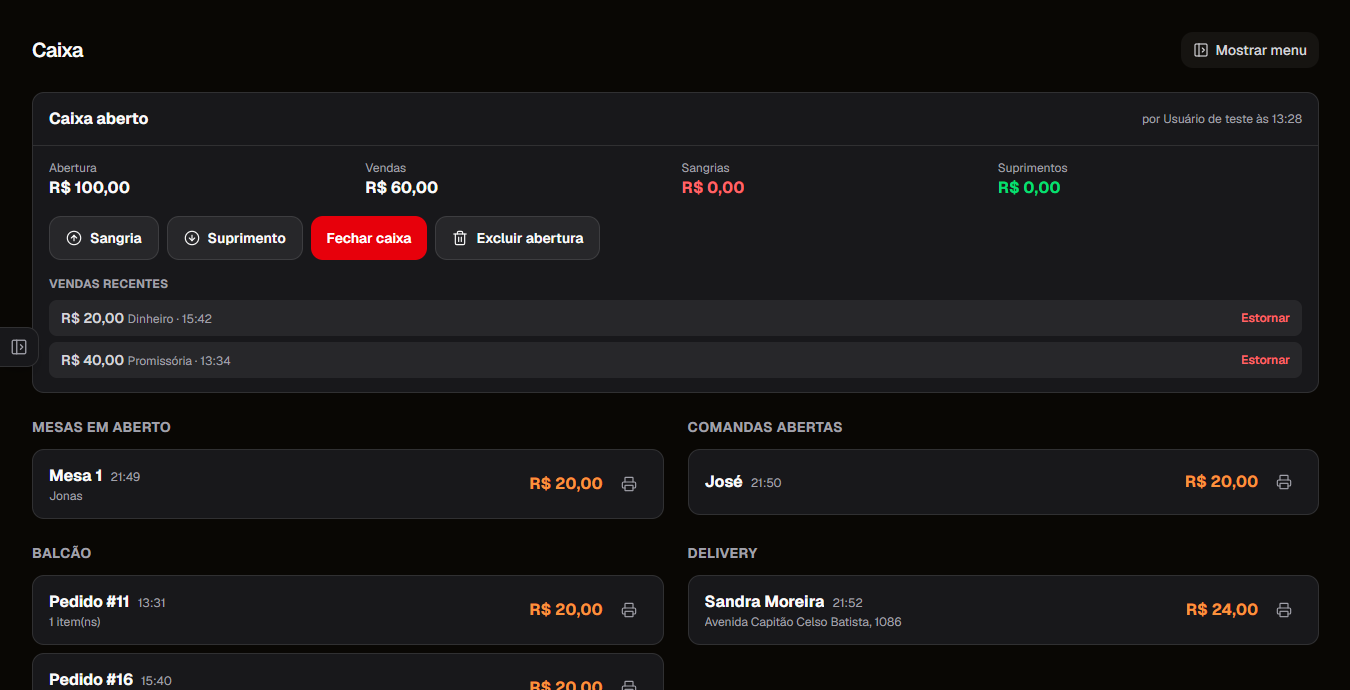Open the sidebar toggle on left edge
This screenshot has width=1350, height=690.
point(19,347)
